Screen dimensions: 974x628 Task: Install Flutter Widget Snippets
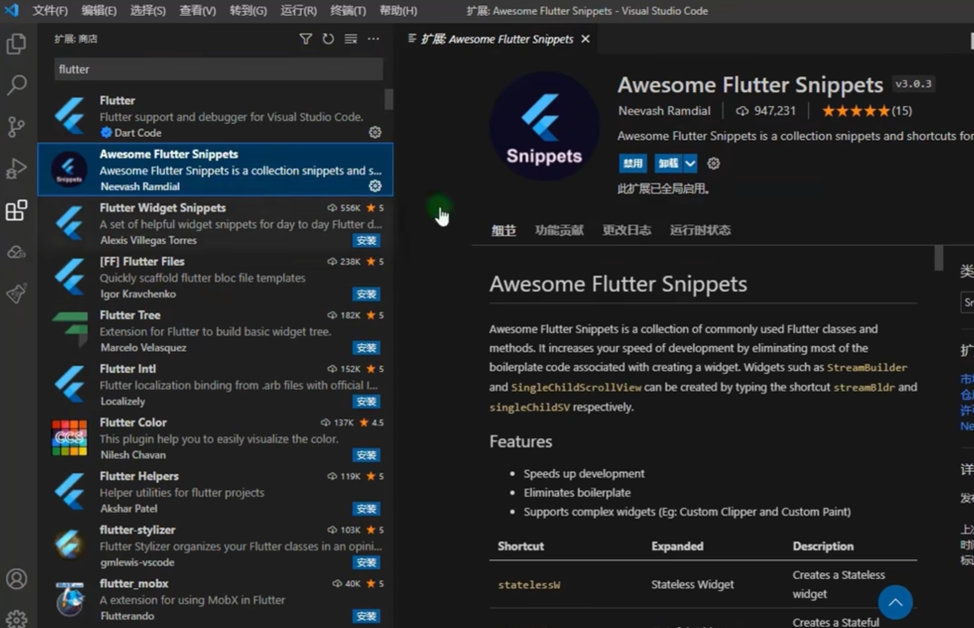[366, 240]
